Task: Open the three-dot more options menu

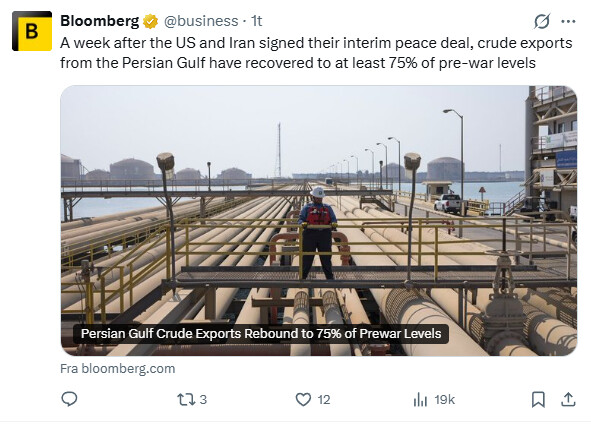Action: click(x=568, y=21)
